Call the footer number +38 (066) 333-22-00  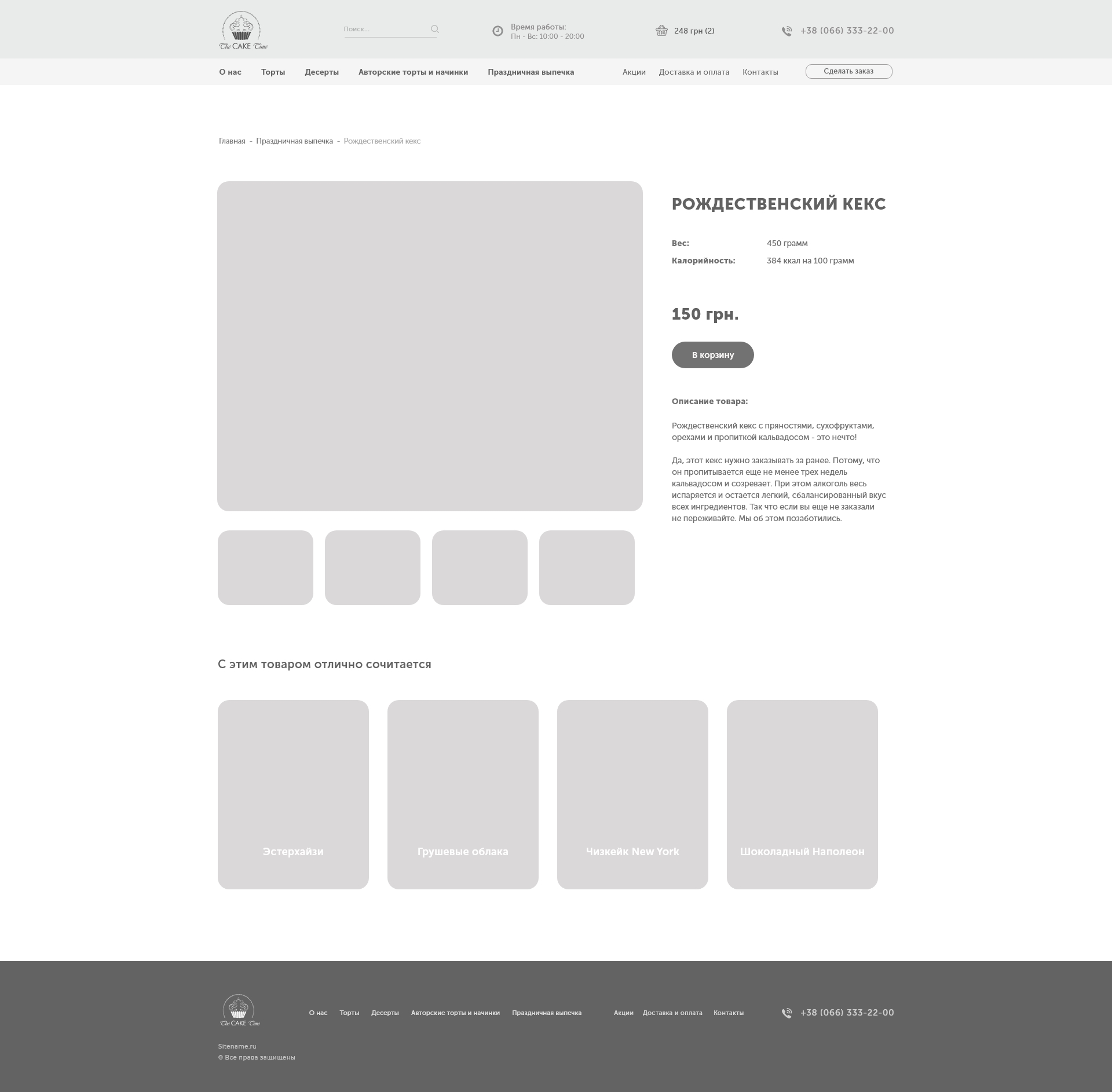[847, 1013]
